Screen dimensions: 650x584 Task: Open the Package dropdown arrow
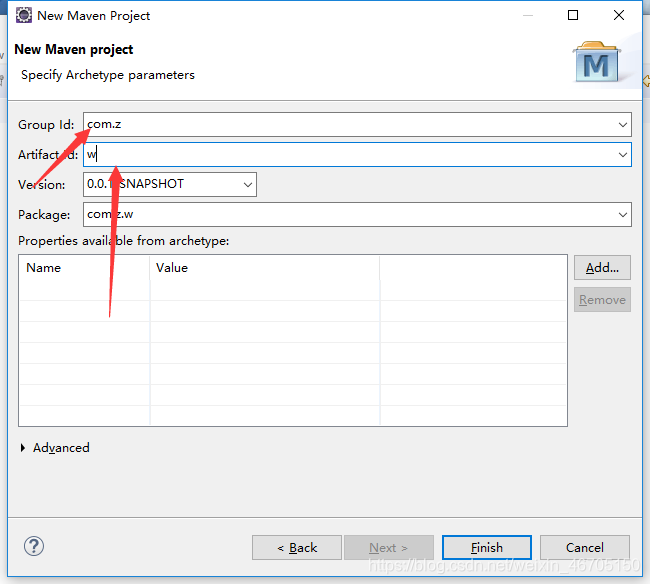[622, 214]
